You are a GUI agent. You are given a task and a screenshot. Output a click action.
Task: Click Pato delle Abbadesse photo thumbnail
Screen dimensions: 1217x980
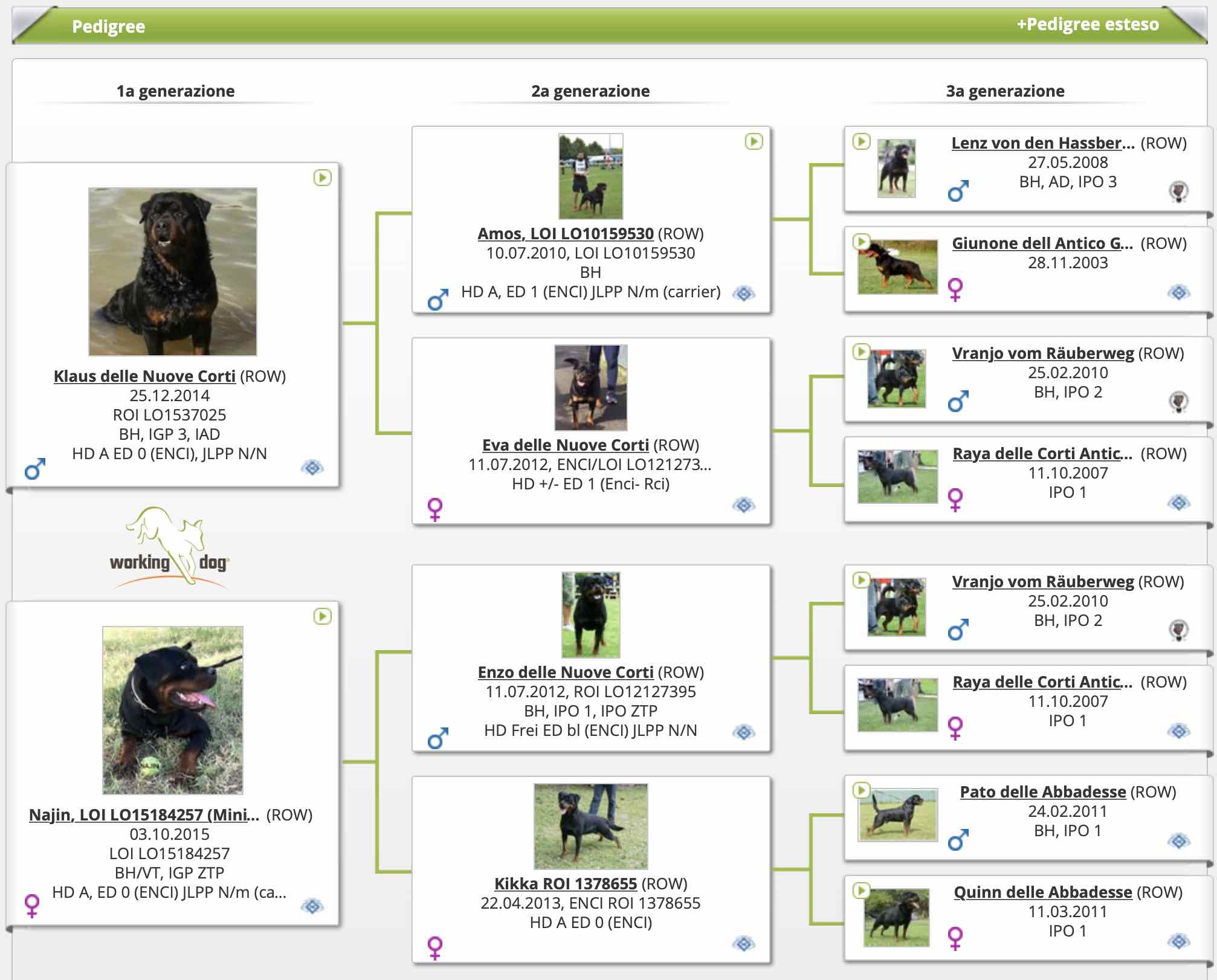coord(898,815)
